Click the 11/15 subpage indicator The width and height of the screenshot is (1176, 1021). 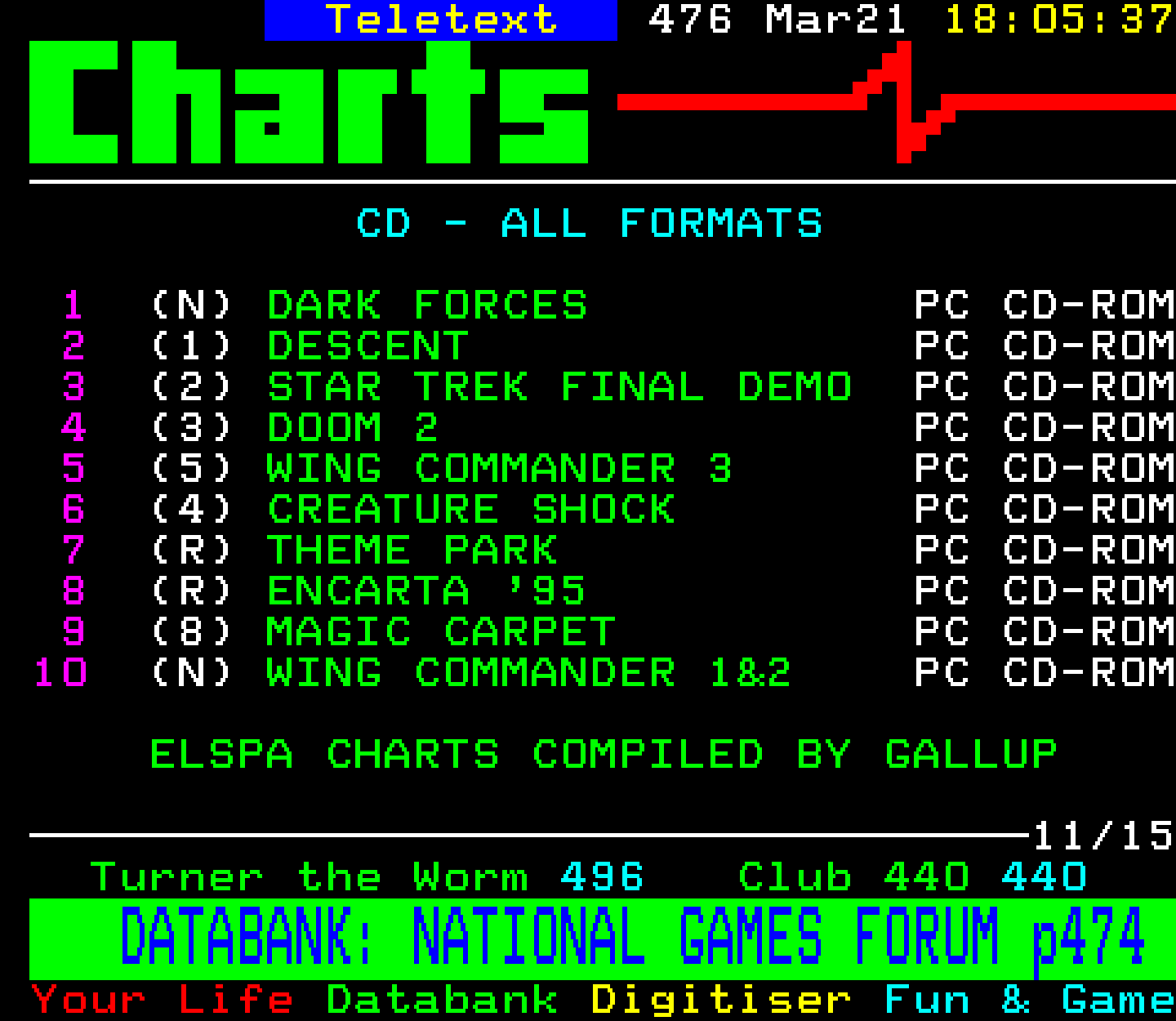point(1103,836)
